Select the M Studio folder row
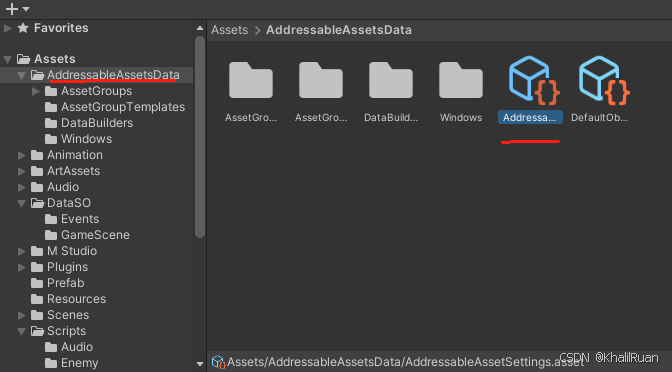Screen dimensions: 672x372 point(96,251)
